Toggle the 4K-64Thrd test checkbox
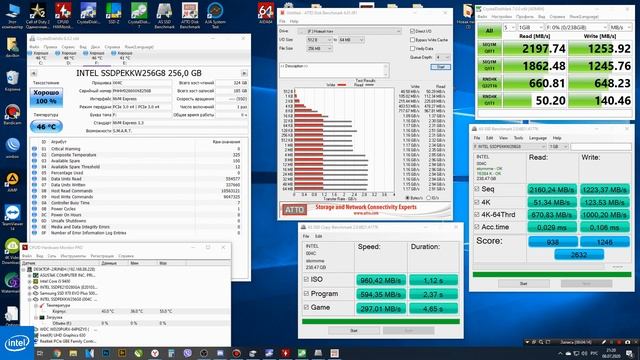This screenshot has height=360, width=640. pyautogui.click(x=477, y=214)
